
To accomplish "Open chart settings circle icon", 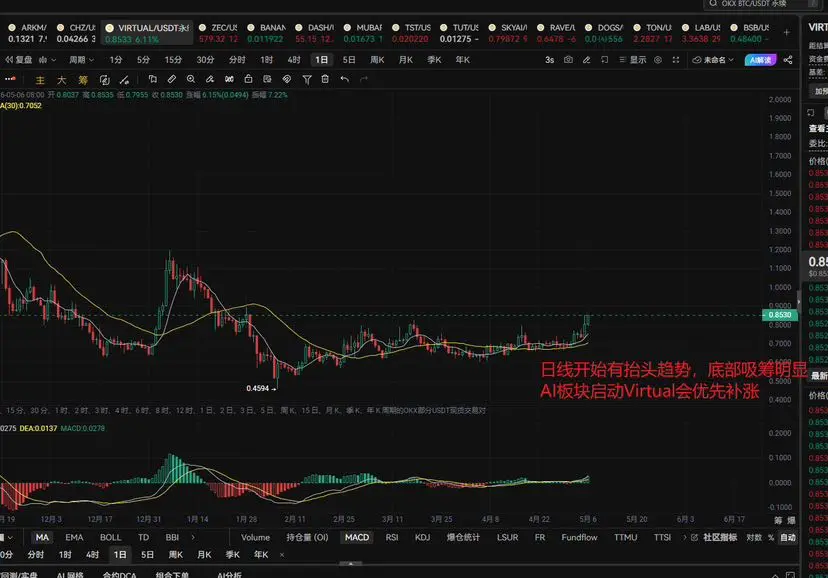I will (658, 60).
